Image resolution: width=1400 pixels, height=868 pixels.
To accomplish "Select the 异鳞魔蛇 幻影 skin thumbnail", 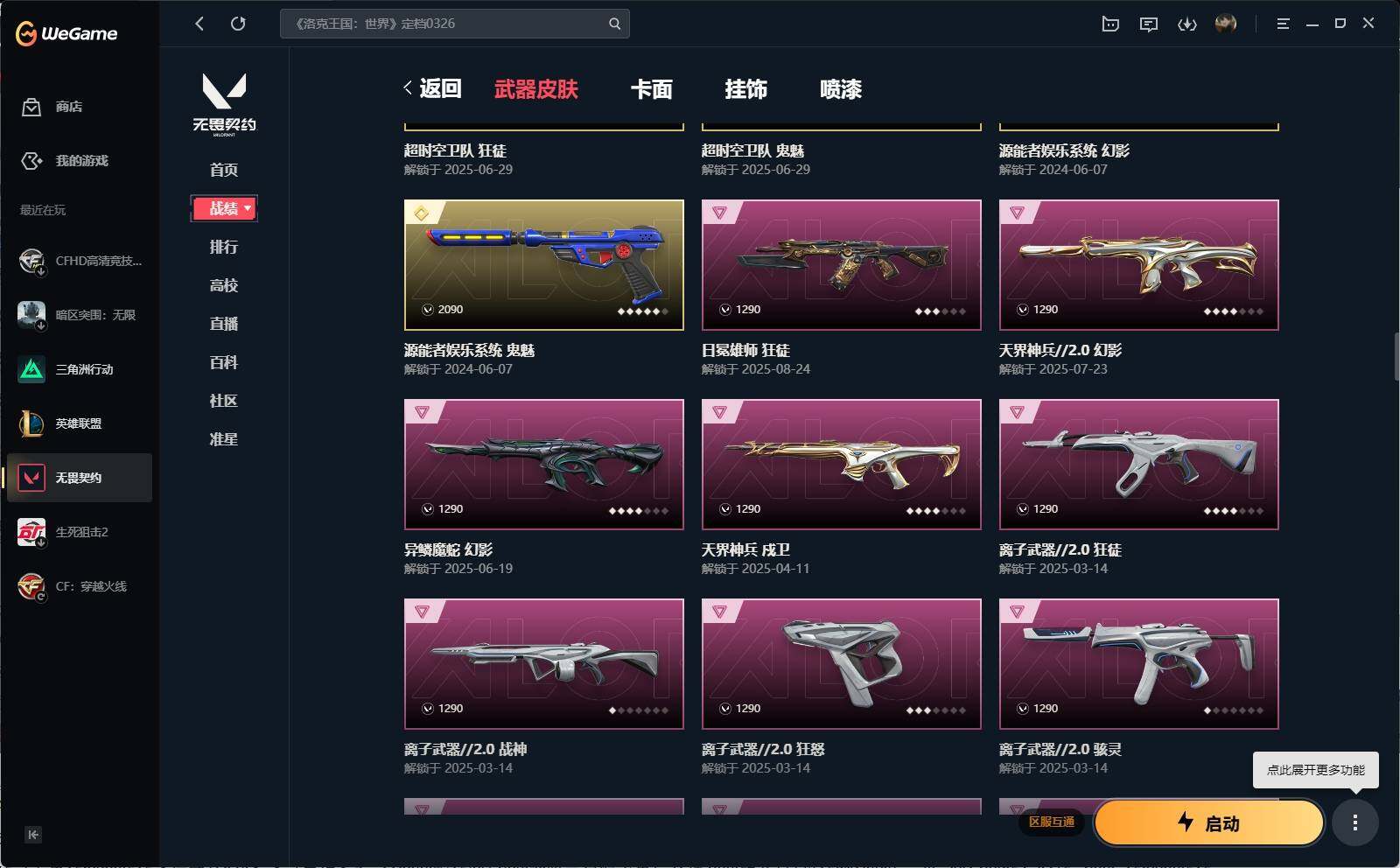I will point(544,465).
